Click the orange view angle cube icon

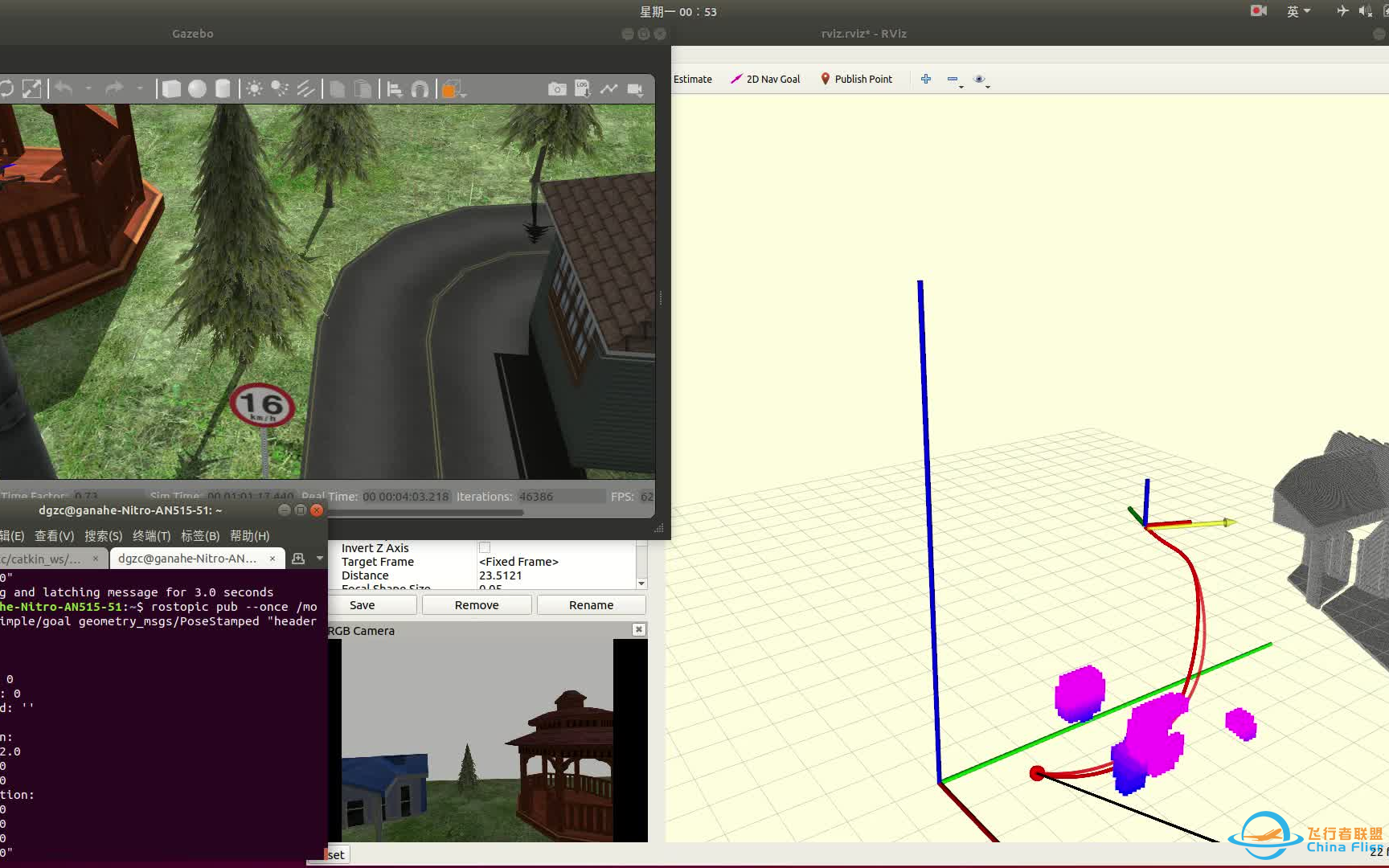(453, 89)
